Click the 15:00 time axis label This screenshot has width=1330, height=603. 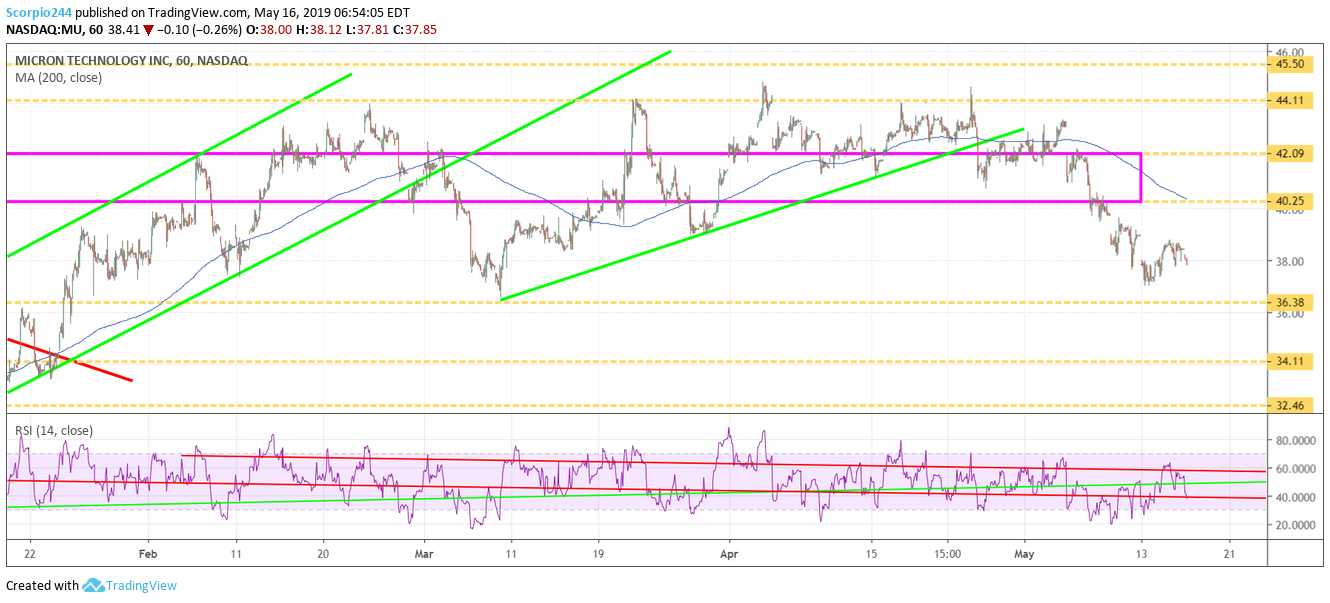pos(948,553)
